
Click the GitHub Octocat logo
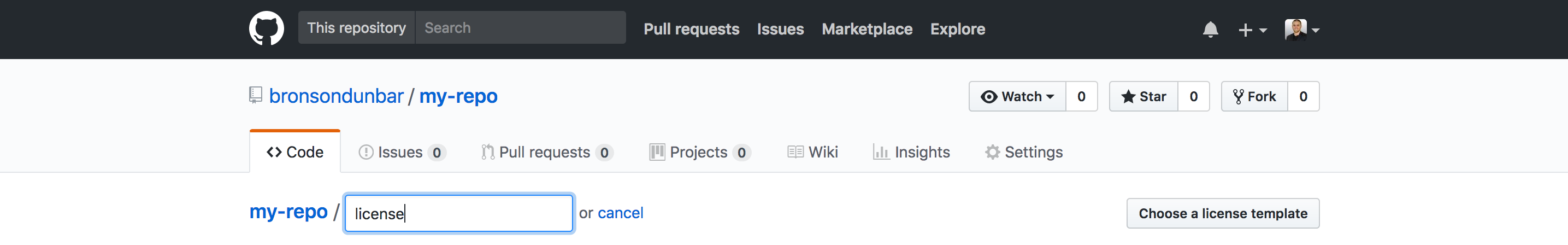click(266, 28)
